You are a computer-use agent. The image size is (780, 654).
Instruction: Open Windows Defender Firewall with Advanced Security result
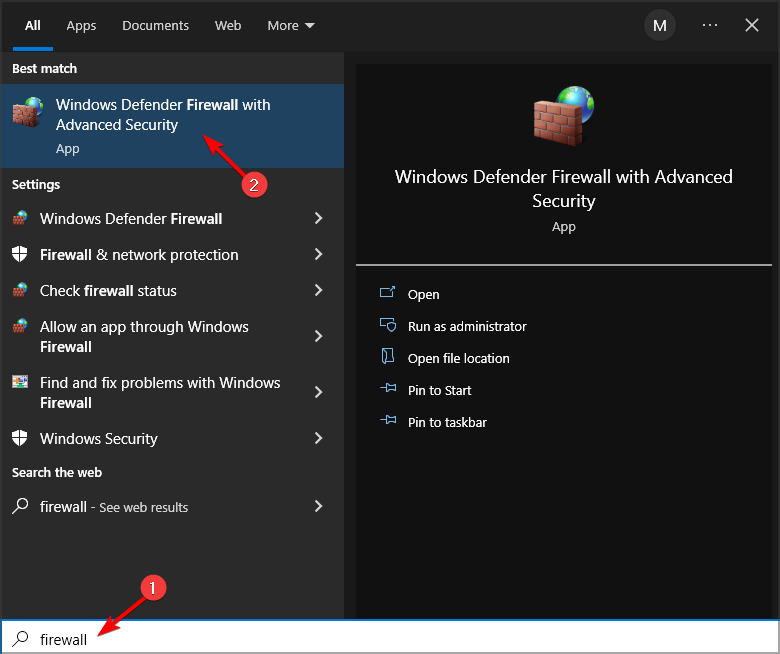(x=172, y=126)
